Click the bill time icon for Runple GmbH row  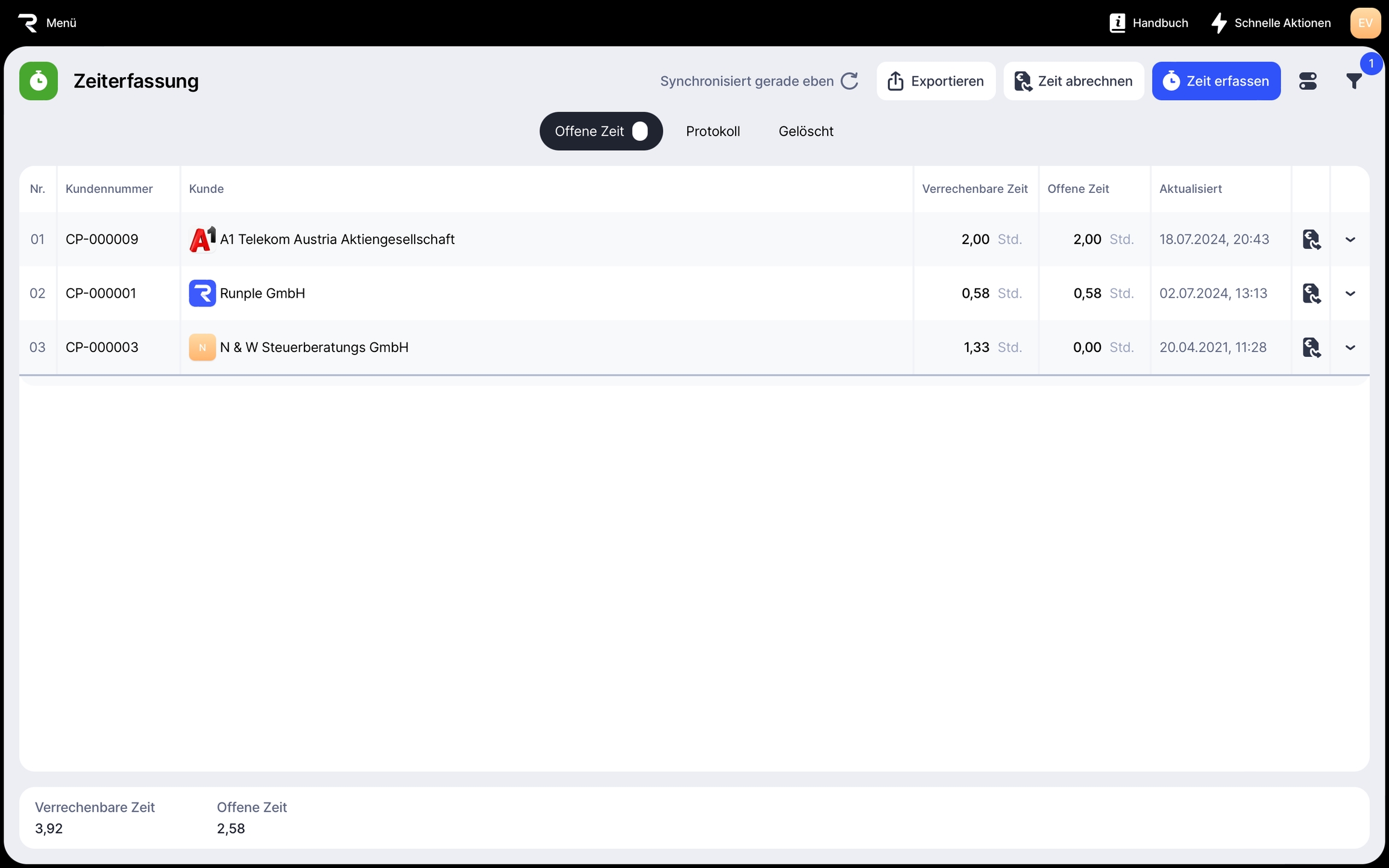pos(1311,294)
